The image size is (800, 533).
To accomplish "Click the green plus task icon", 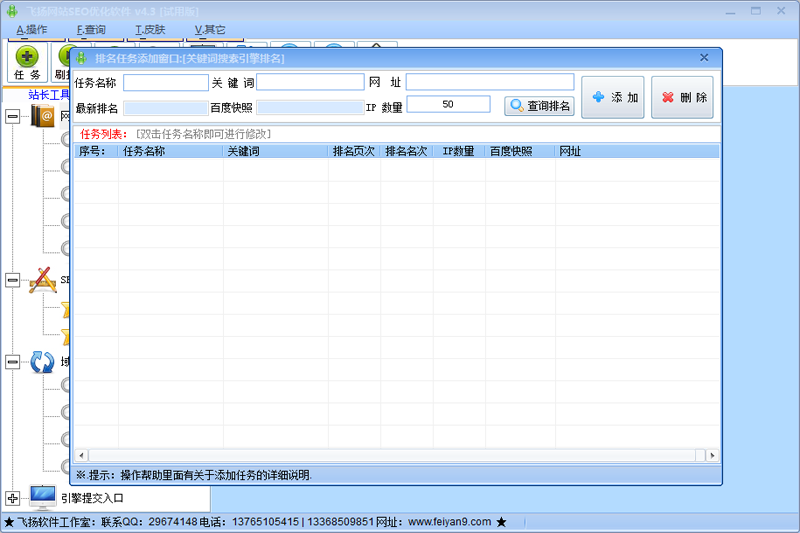I will click(27, 56).
